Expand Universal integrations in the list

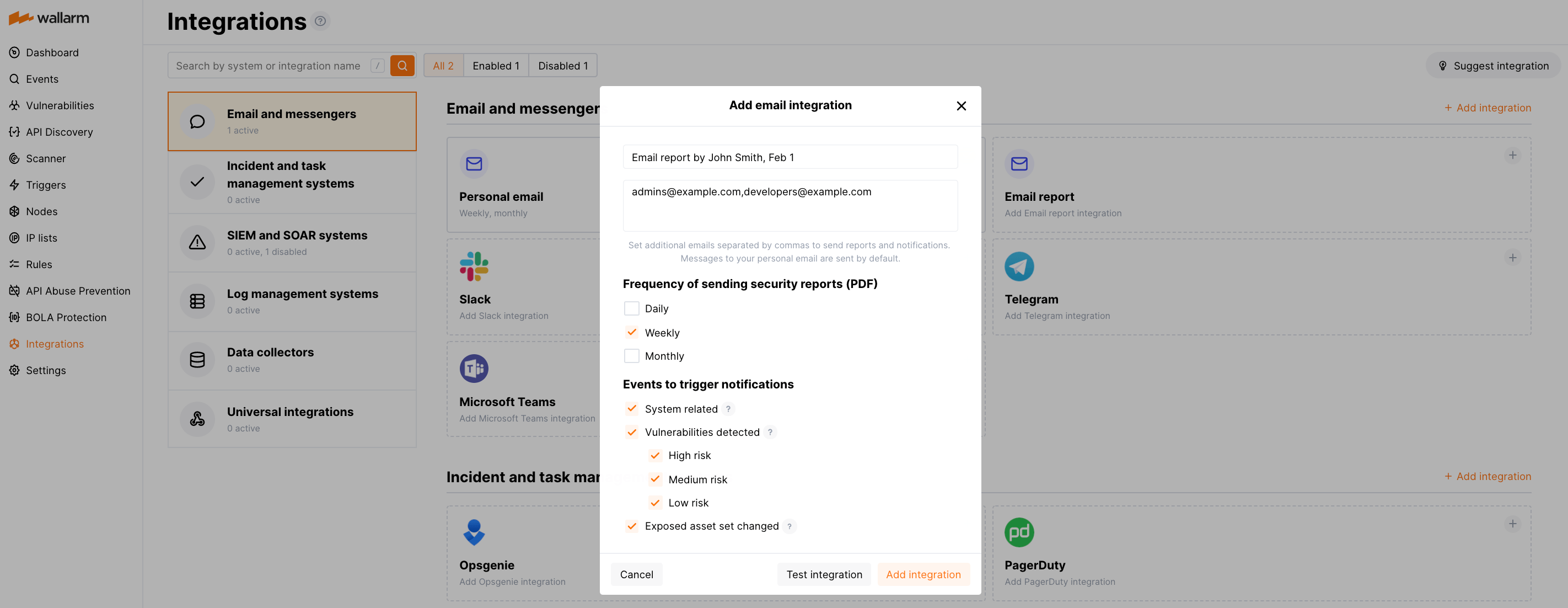pos(292,419)
